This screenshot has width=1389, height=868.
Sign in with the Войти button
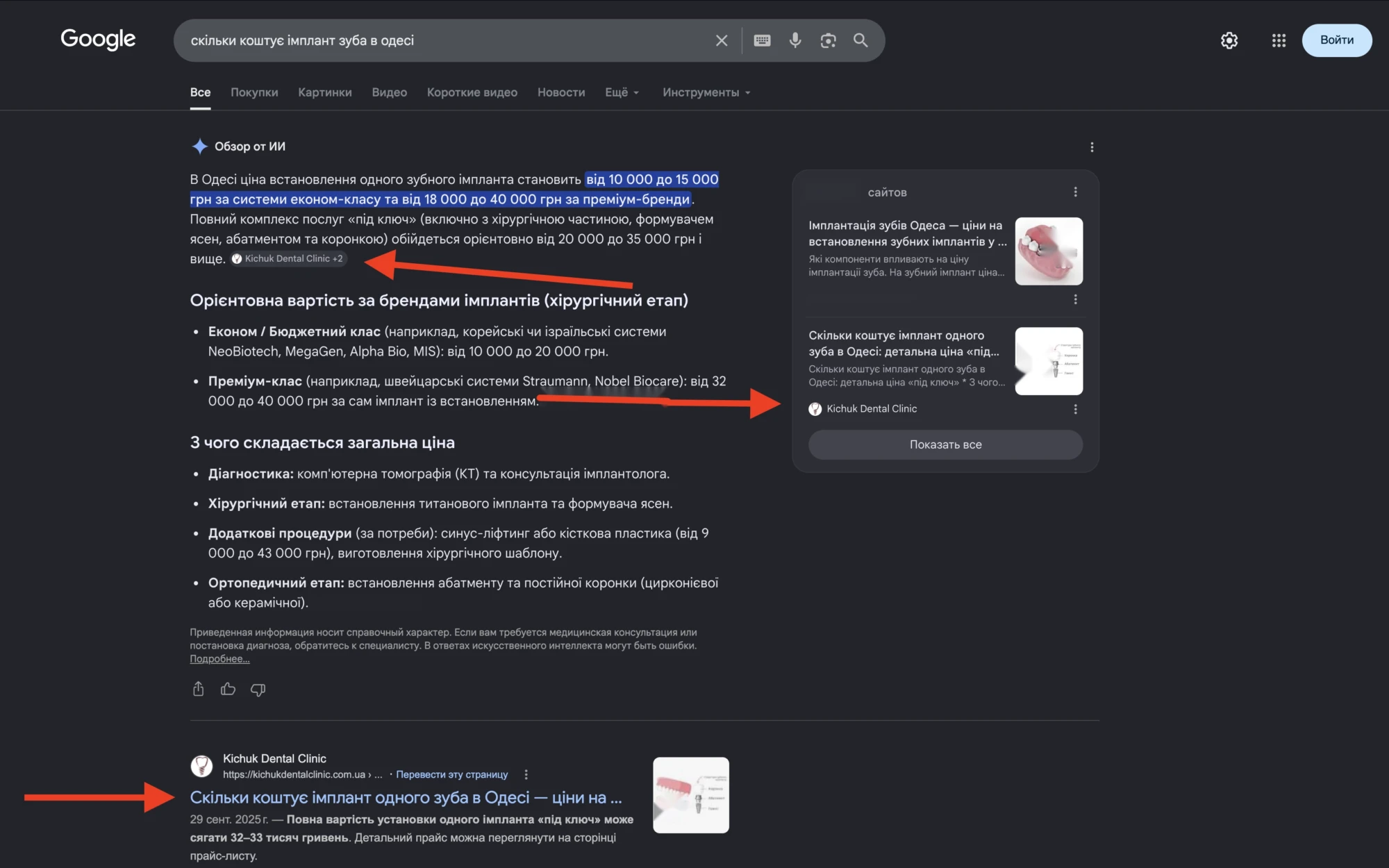click(1337, 40)
